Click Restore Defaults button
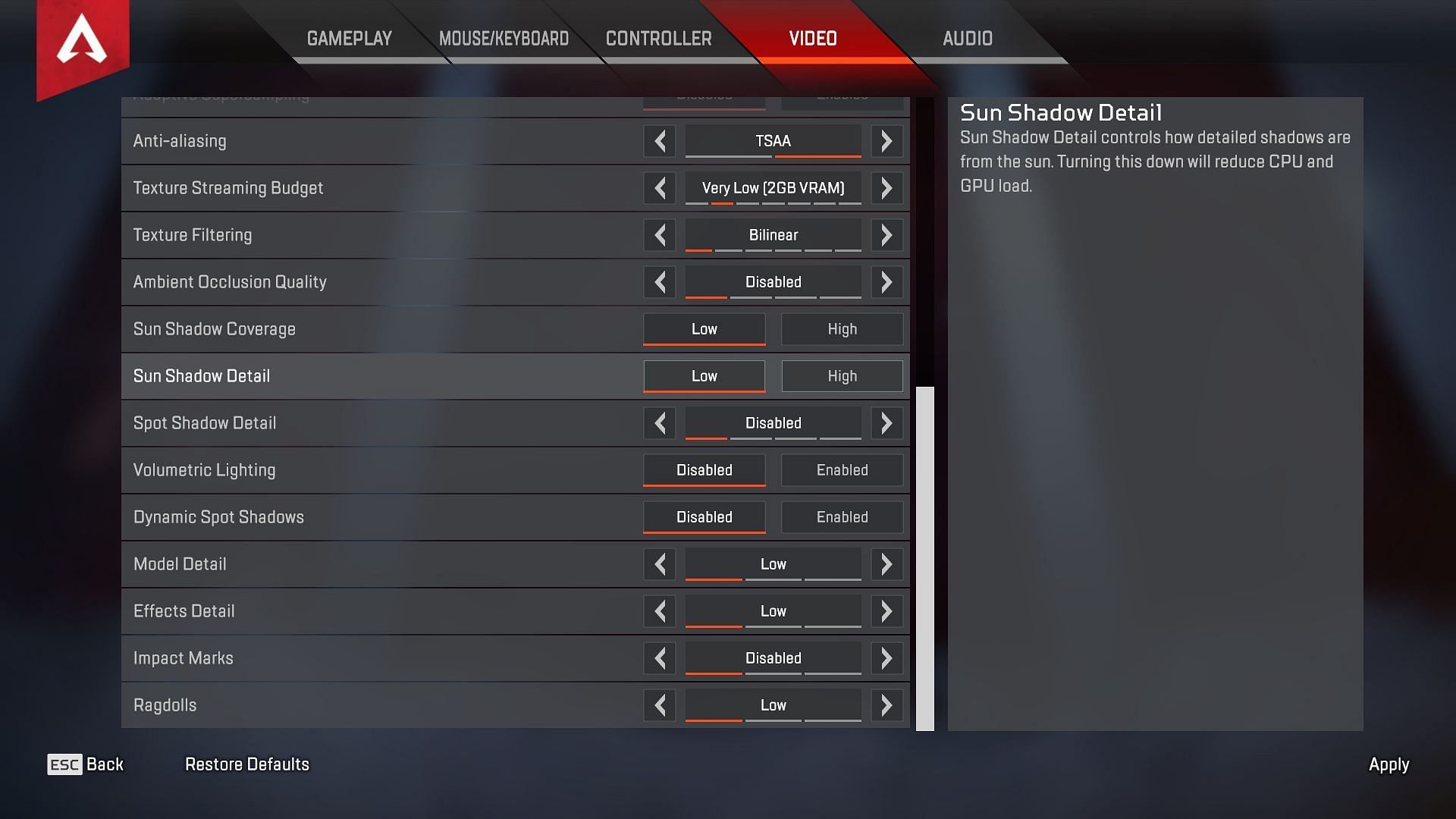The width and height of the screenshot is (1456, 819). click(x=246, y=765)
